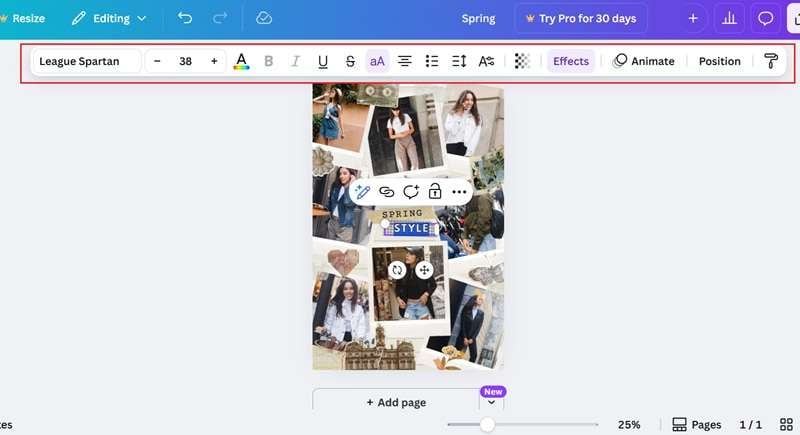The height and width of the screenshot is (435, 800).
Task: Add a comment from floating toolbar
Action: [411, 192]
